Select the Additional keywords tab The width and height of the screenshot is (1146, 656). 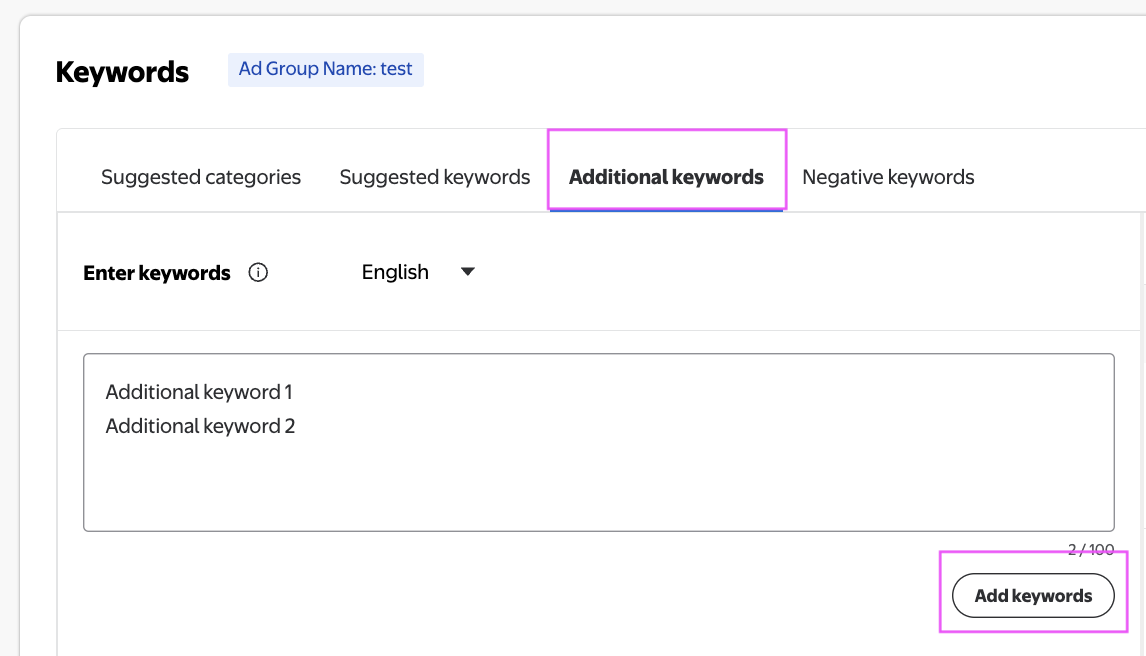click(x=667, y=177)
